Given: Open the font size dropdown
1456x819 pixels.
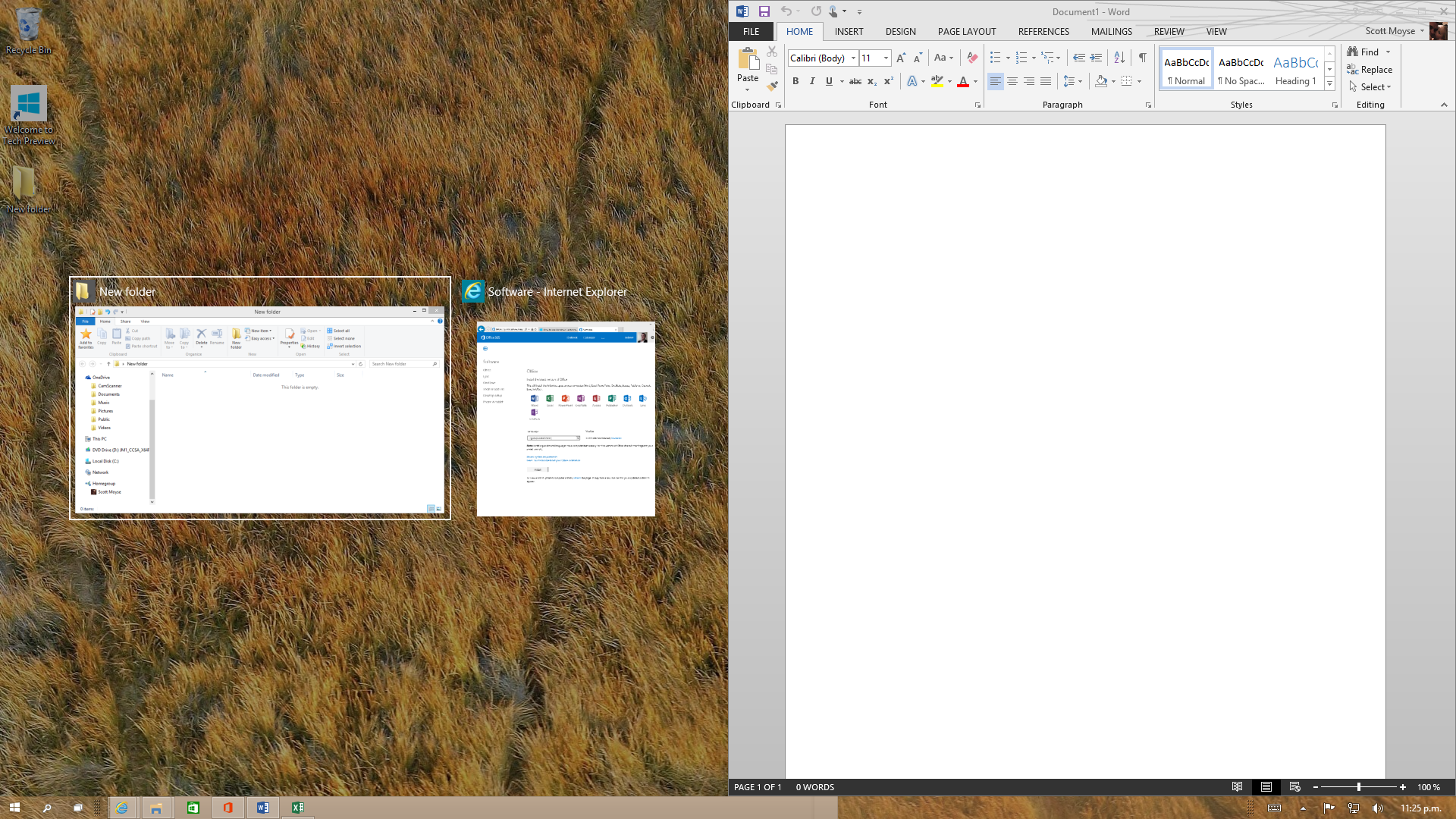Looking at the screenshot, I should (x=886, y=58).
